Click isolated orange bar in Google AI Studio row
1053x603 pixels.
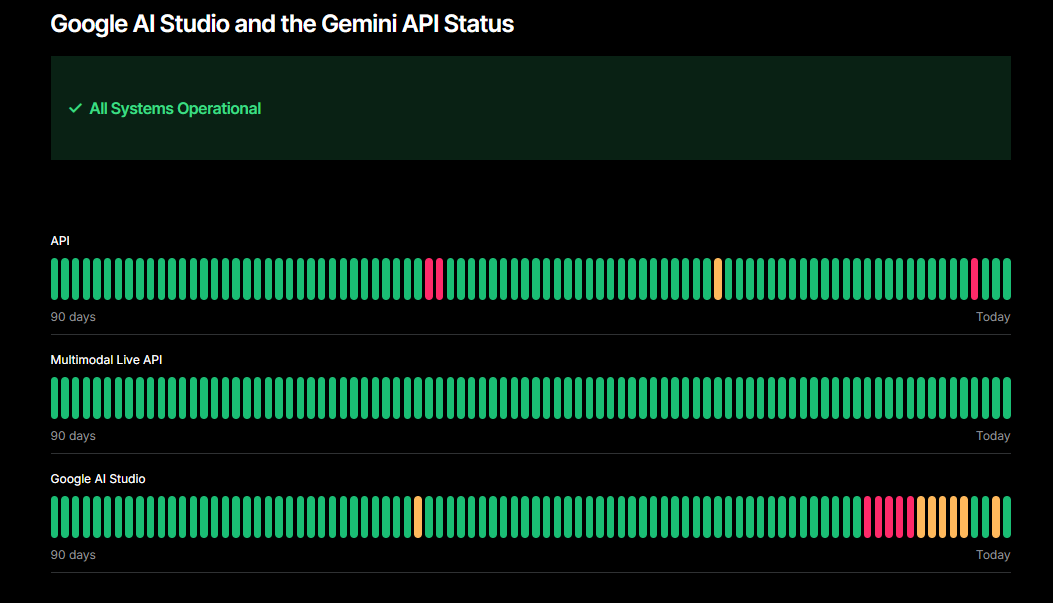click(x=418, y=517)
